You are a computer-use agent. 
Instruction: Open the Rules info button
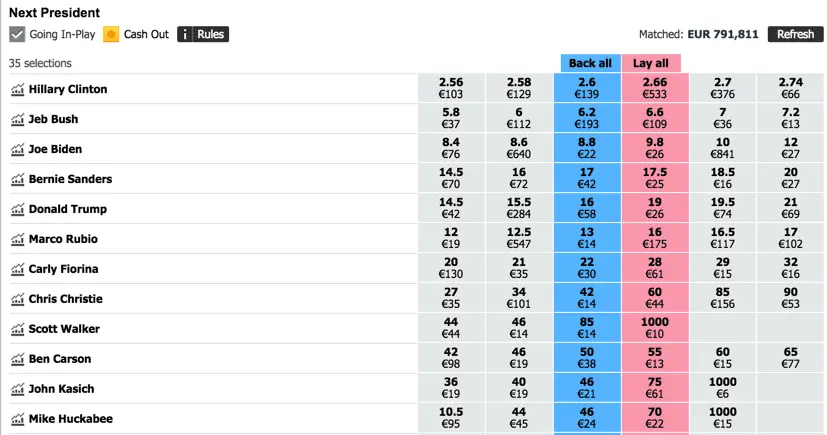(x=203, y=34)
